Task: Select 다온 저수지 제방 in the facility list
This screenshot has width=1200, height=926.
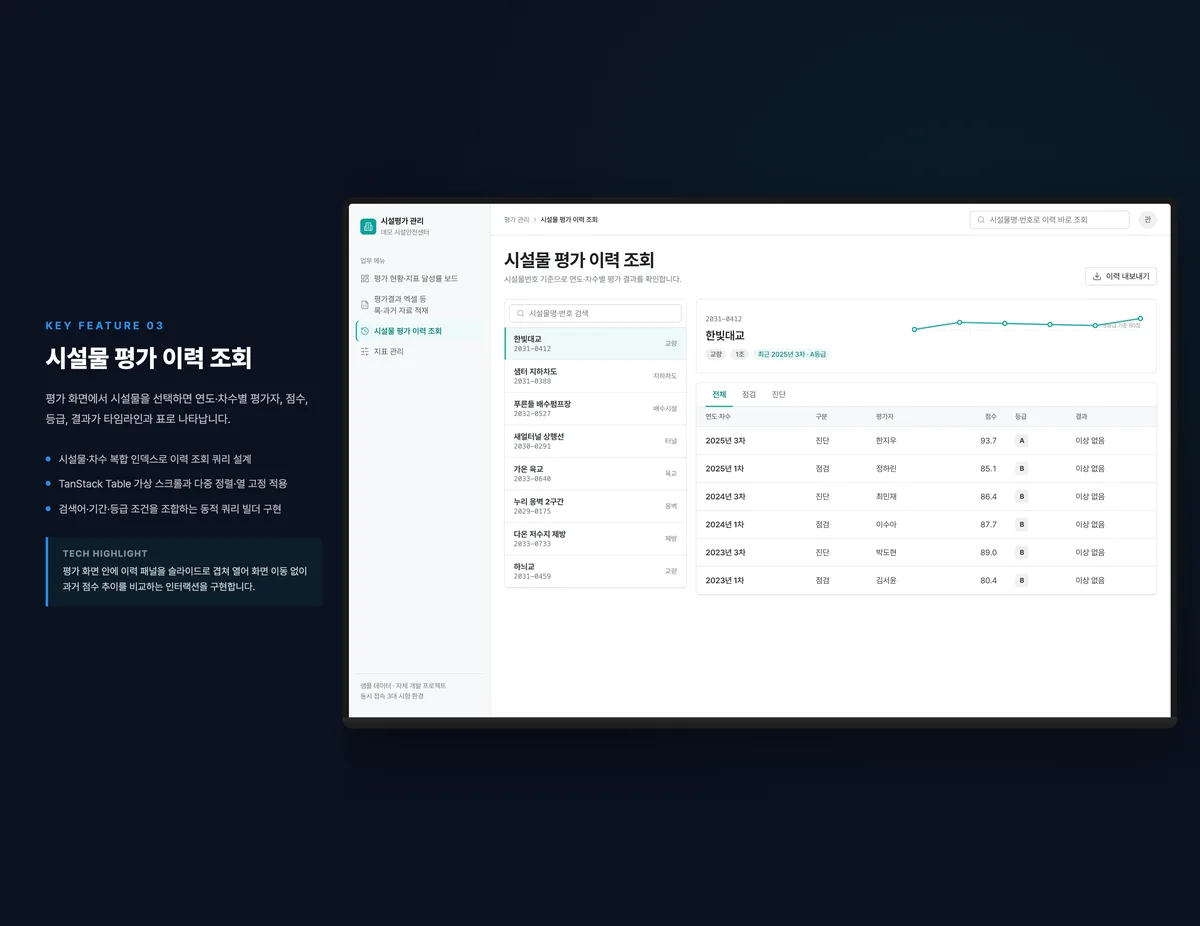Action: click(595, 539)
